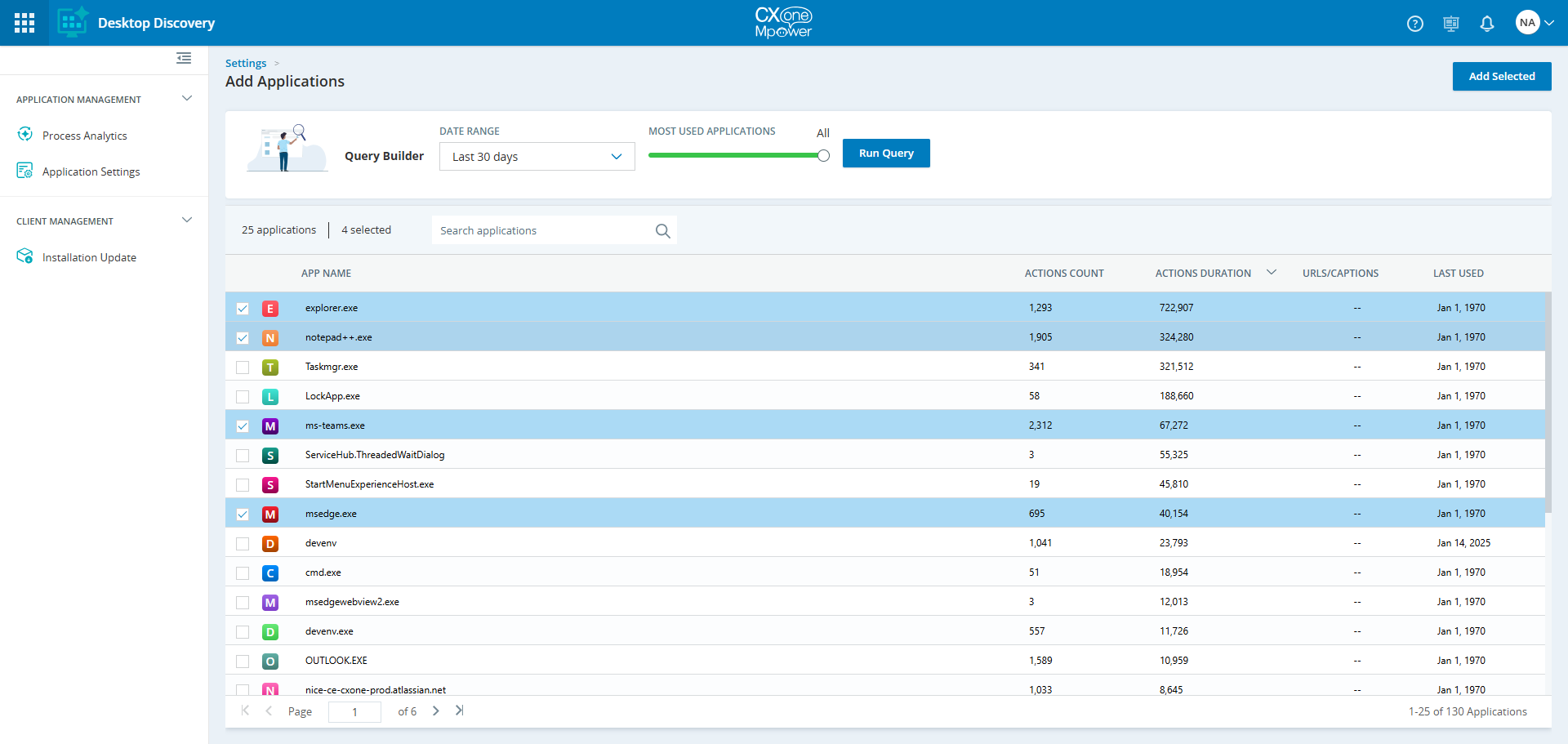Viewport: 1568px width, 744px height.
Task: Open the Last 30 days date range dropdown
Action: click(x=537, y=157)
